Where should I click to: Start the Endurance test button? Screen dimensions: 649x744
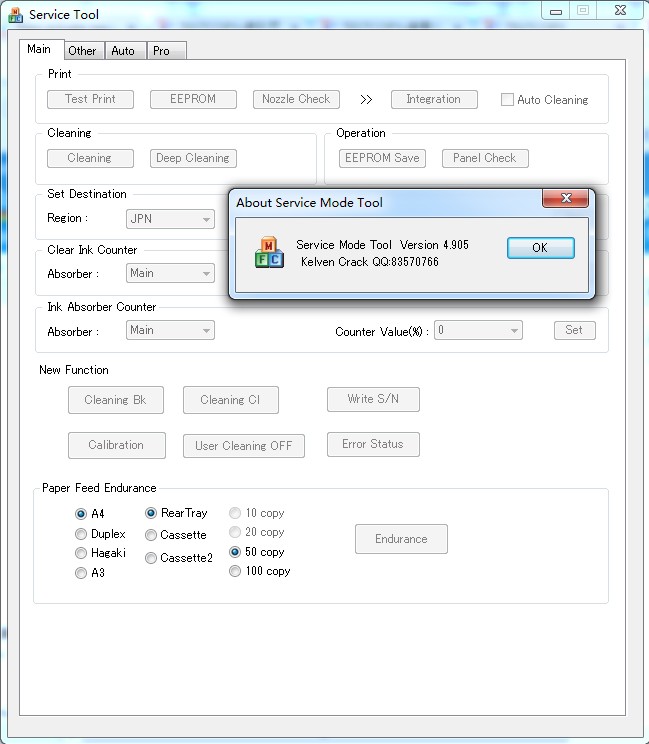point(401,539)
